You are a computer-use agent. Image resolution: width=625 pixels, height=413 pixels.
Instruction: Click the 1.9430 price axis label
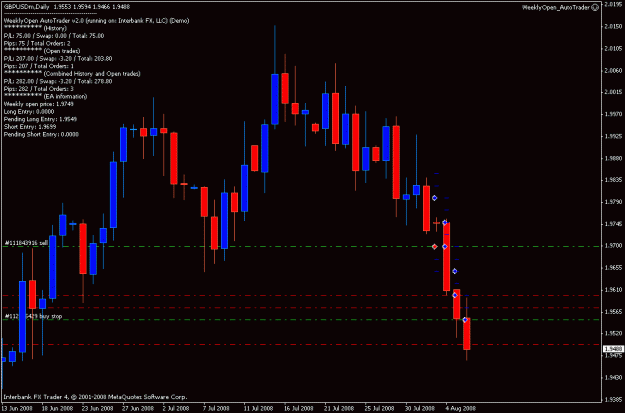(613, 377)
